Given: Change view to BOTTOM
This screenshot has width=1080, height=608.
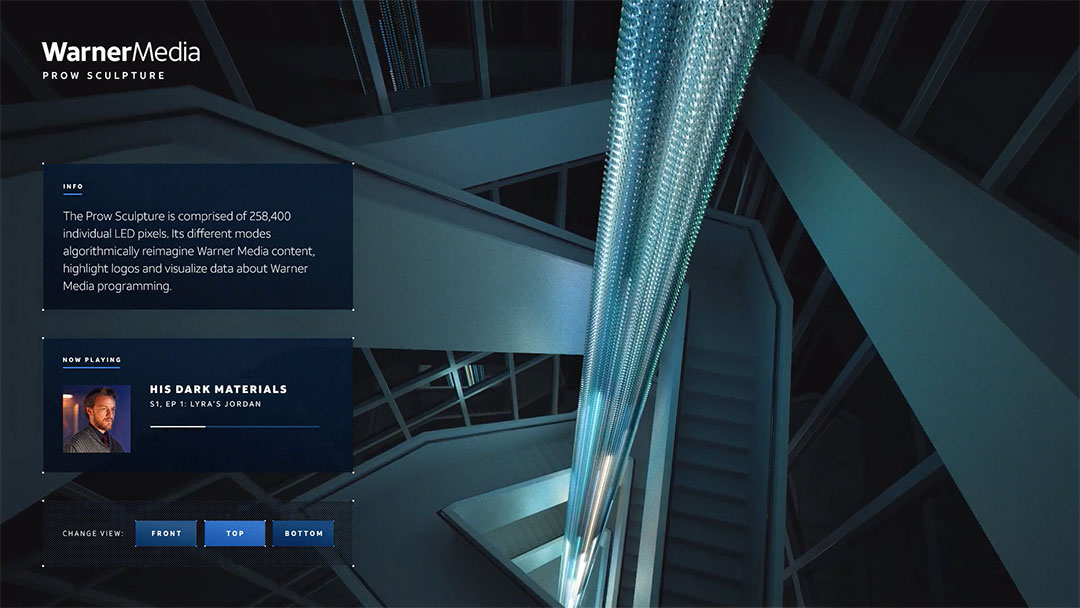Looking at the screenshot, I should [304, 534].
